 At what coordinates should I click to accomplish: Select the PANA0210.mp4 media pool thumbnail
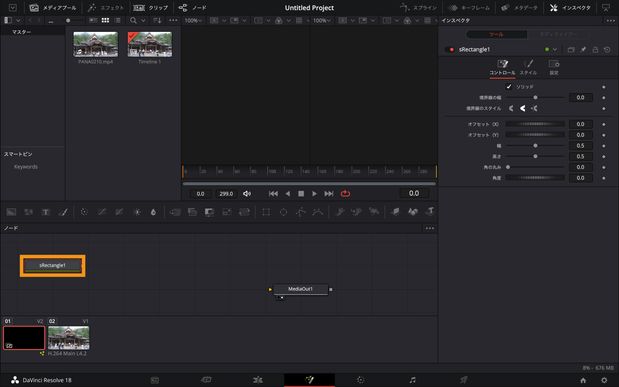click(x=96, y=44)
